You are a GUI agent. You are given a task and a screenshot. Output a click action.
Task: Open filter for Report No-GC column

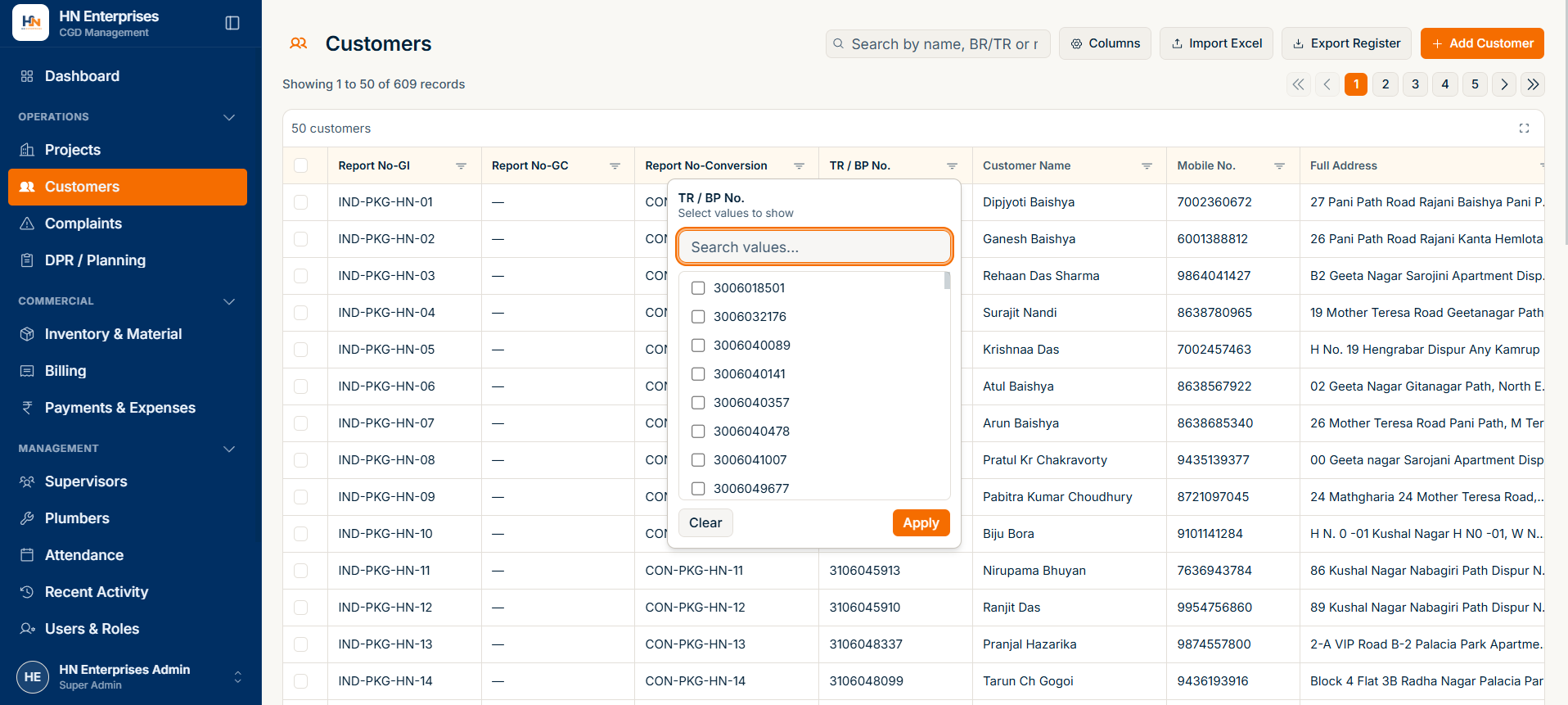click(x=615, y=166)
